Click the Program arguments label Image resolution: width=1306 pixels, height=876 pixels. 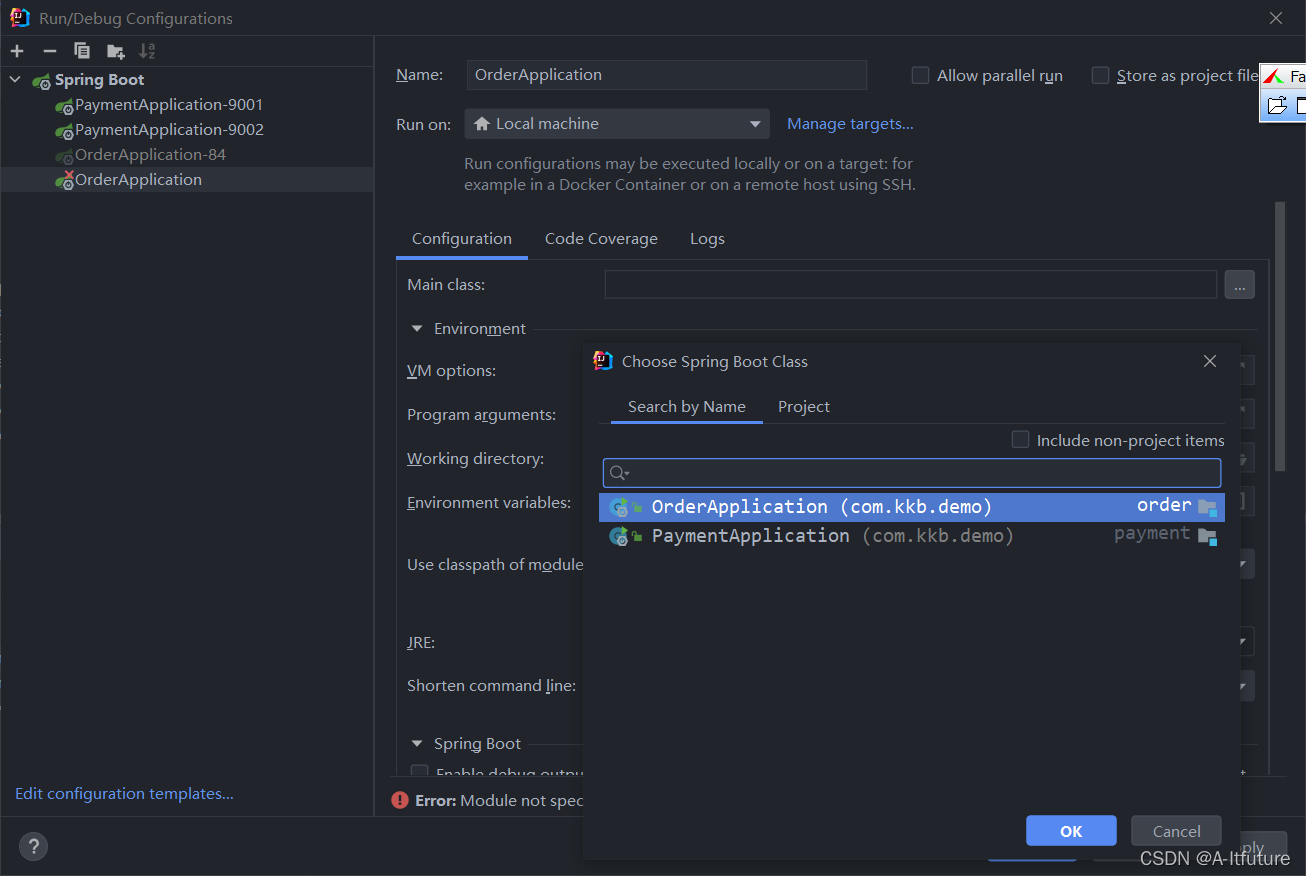(481, 415)
